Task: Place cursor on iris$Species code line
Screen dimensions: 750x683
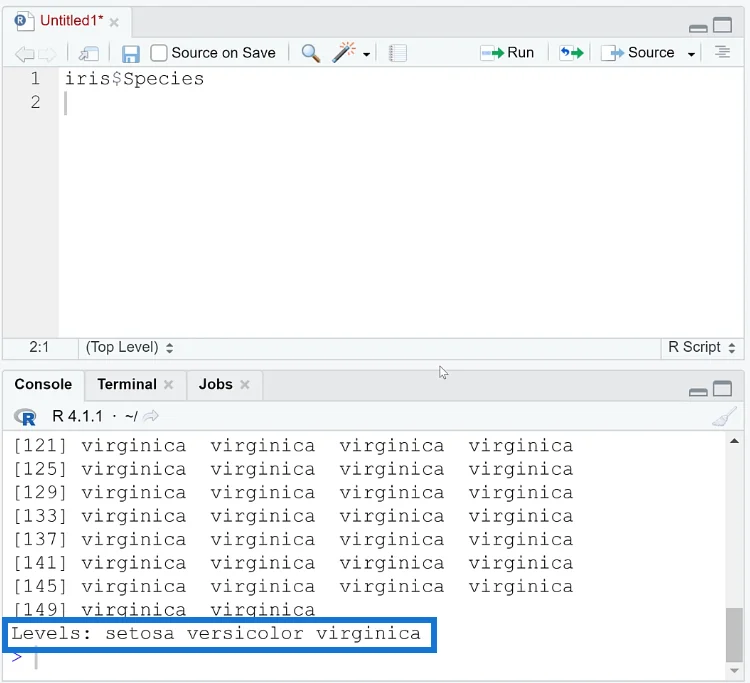Action: click(x=134, y=79)
